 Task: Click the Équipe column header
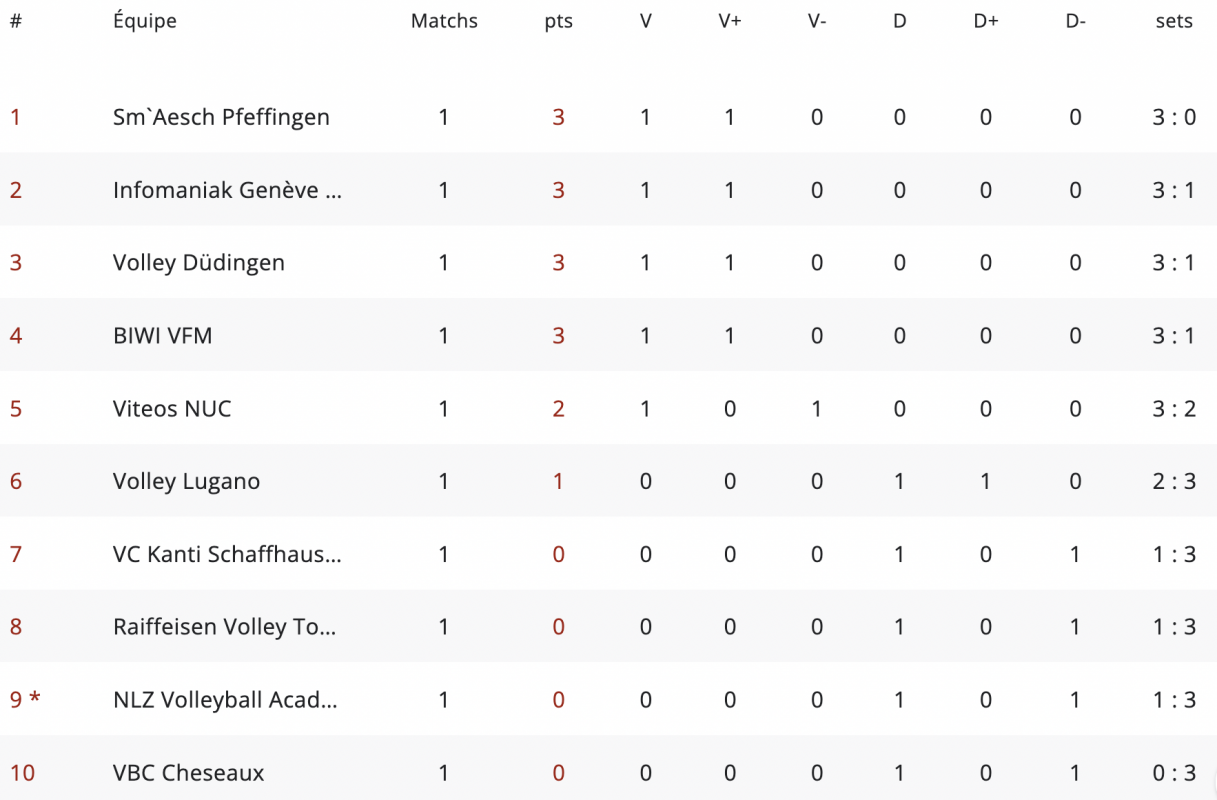[144, 21]
